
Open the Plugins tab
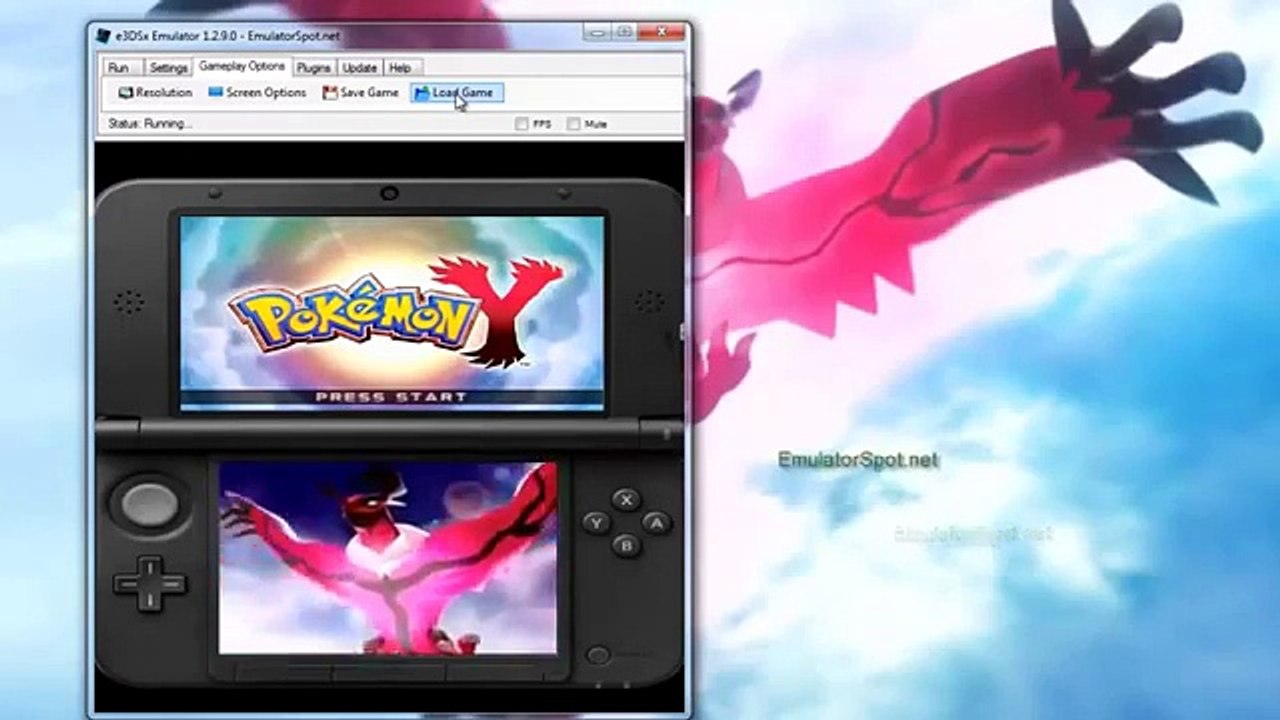coord(314,68)
